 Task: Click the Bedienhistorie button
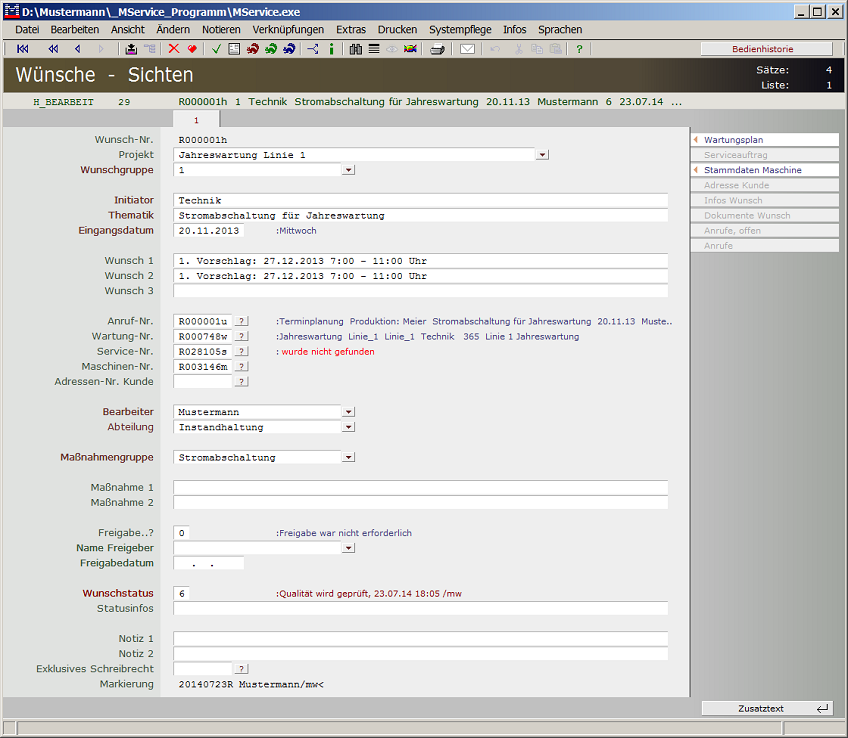pos(766,49)
